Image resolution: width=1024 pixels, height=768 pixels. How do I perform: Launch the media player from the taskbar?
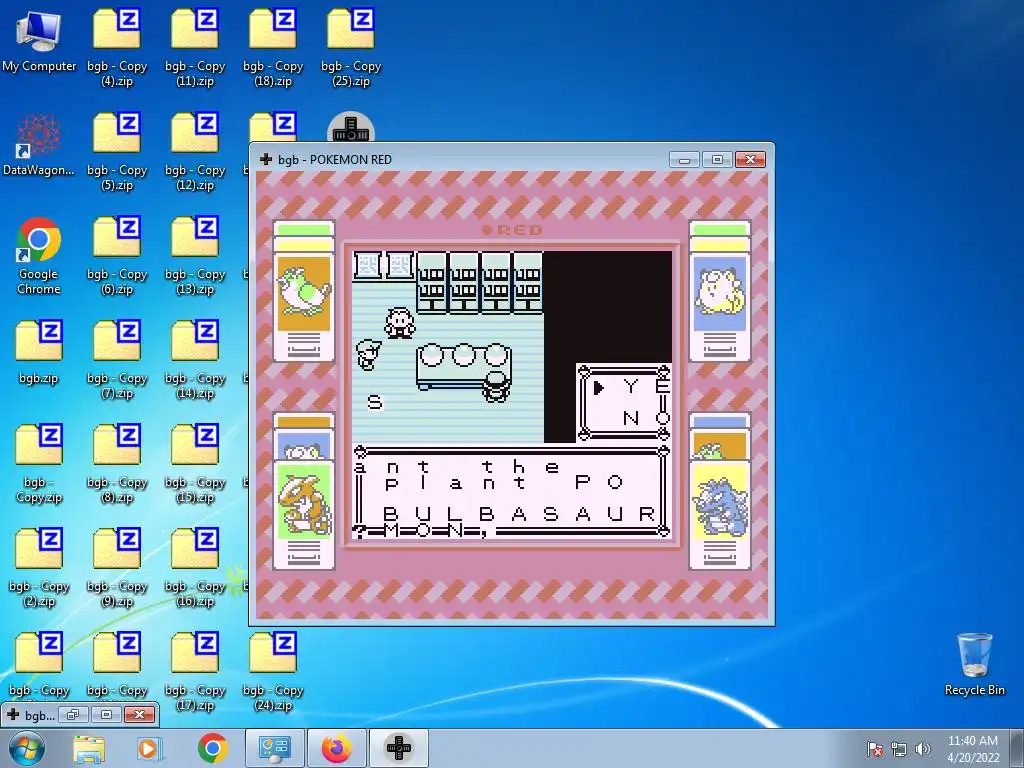pyautogui.click(x=148, y=748)
